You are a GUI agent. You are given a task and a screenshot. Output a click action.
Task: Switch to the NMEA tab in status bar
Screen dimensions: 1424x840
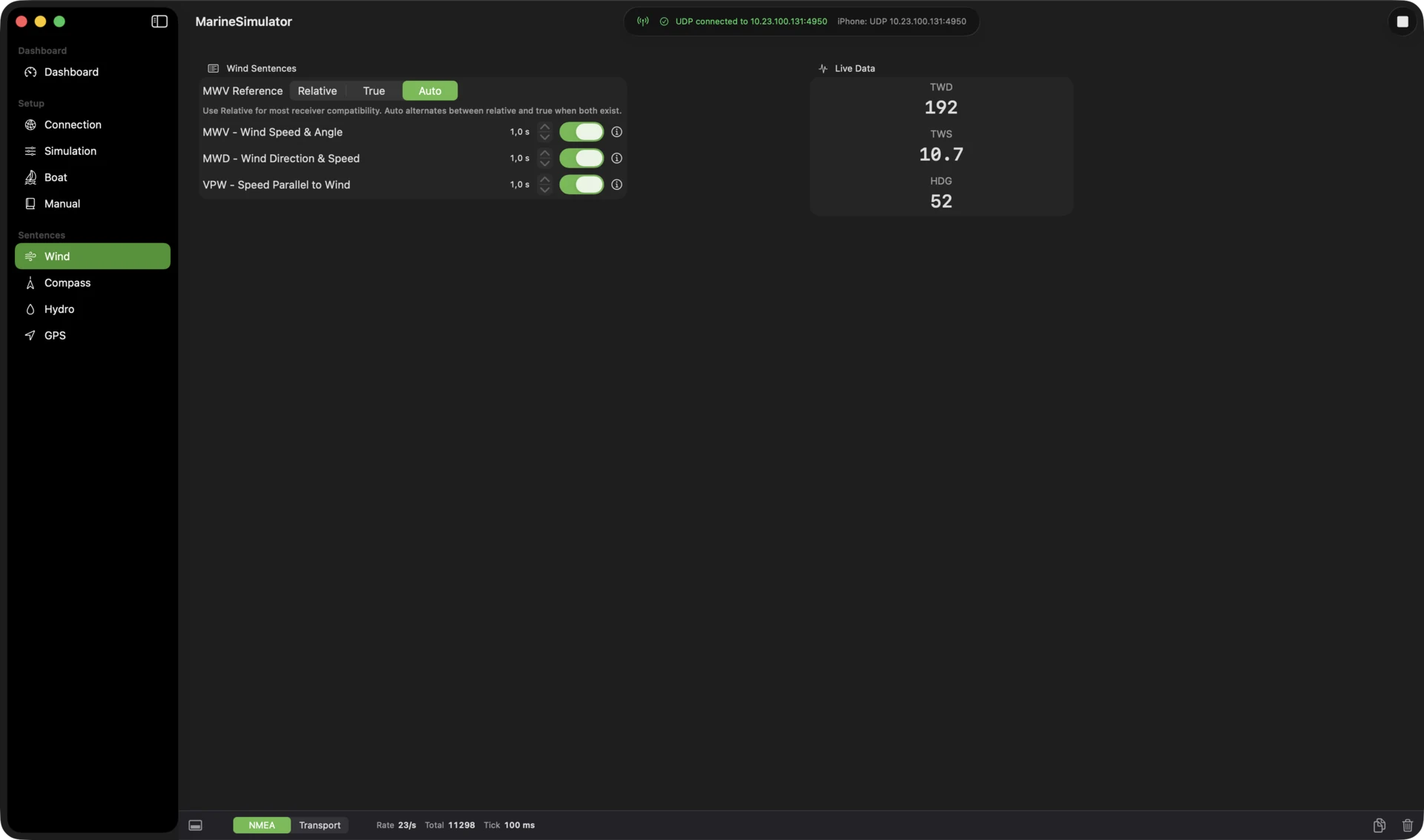pos(262,825)
